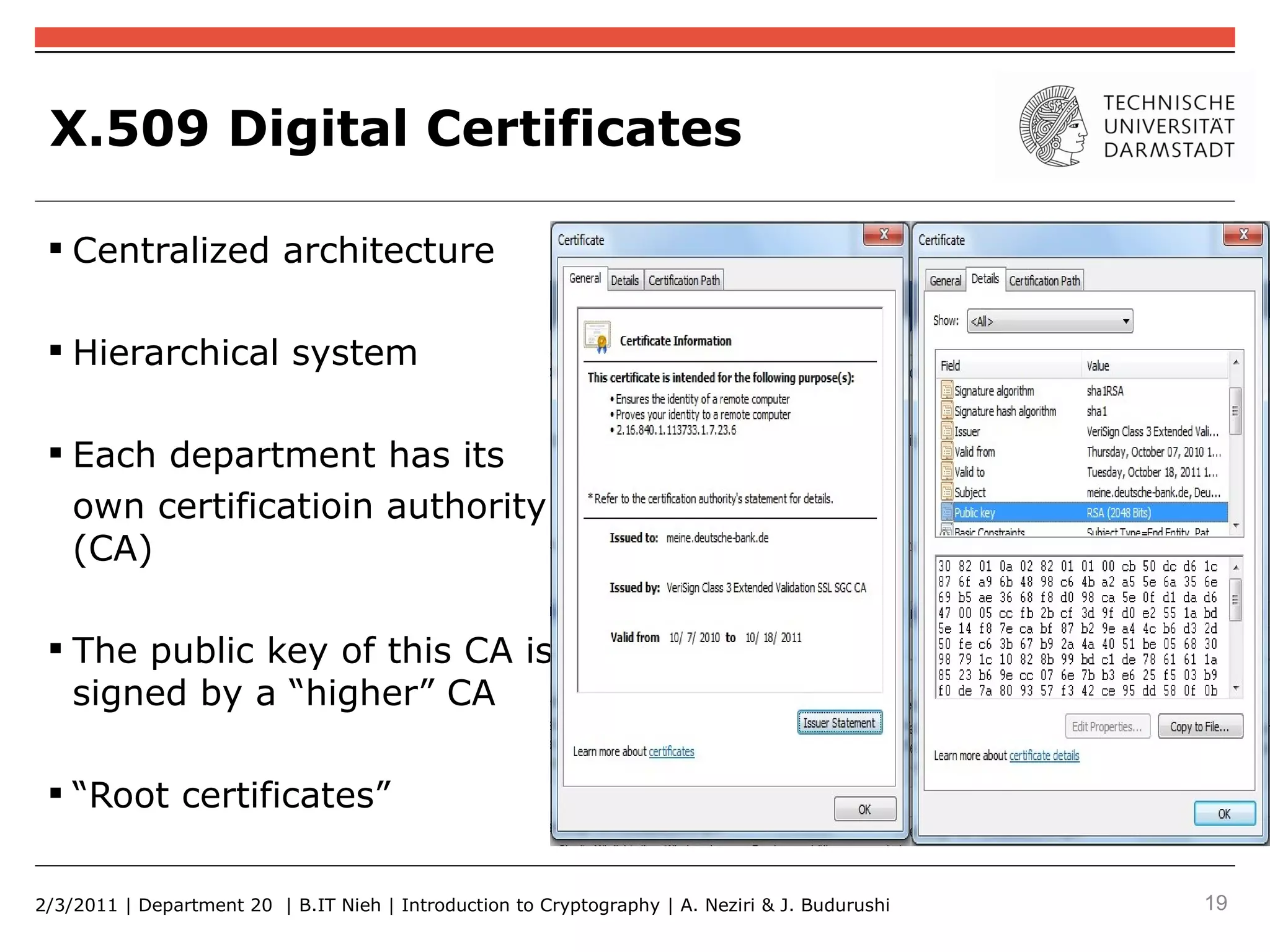Click the field list scrollbar thumb
The image size is (1270, 952).
tap(1236, 411)
